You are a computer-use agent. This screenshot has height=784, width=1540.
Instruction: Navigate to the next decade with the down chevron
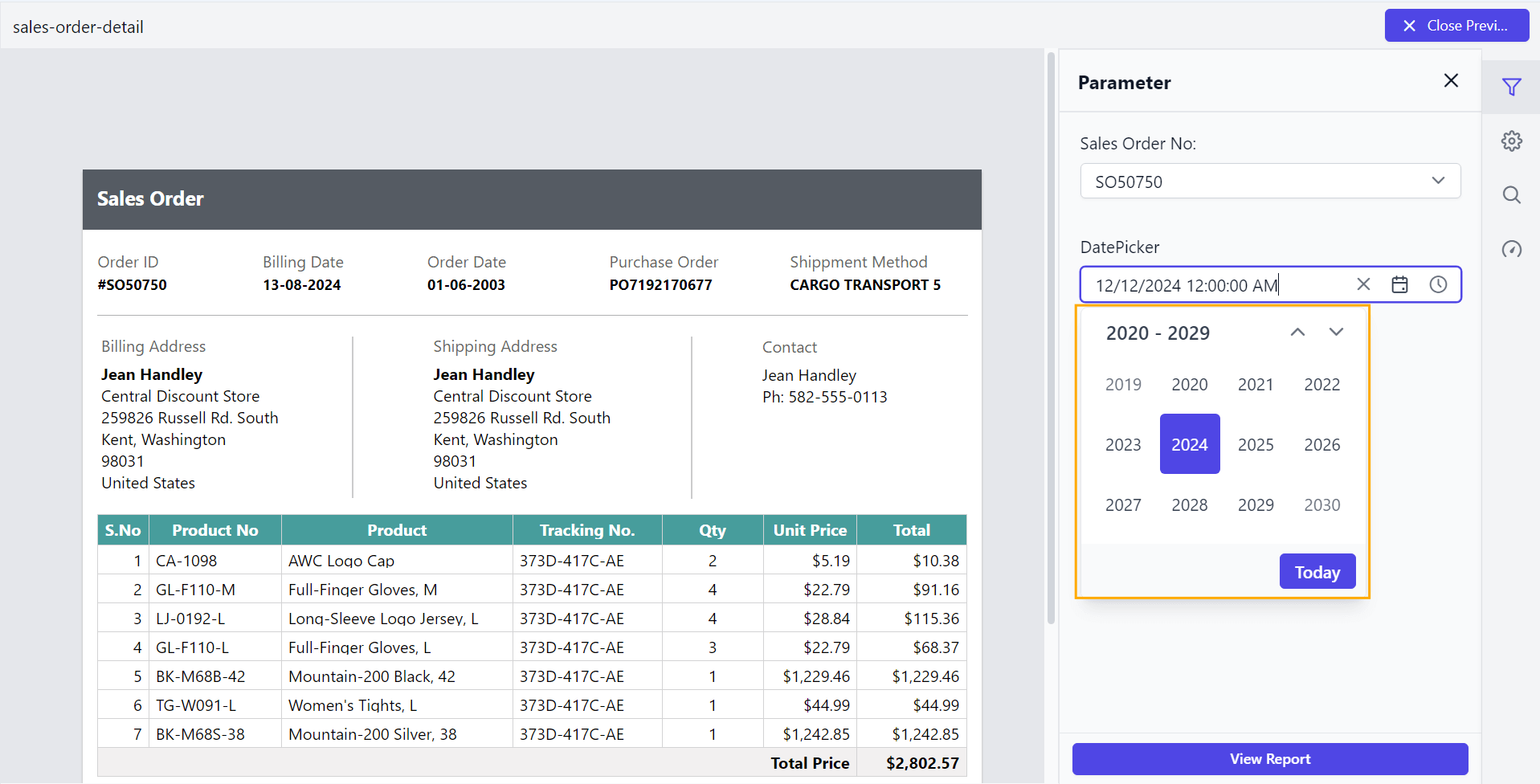[1336, 331]
